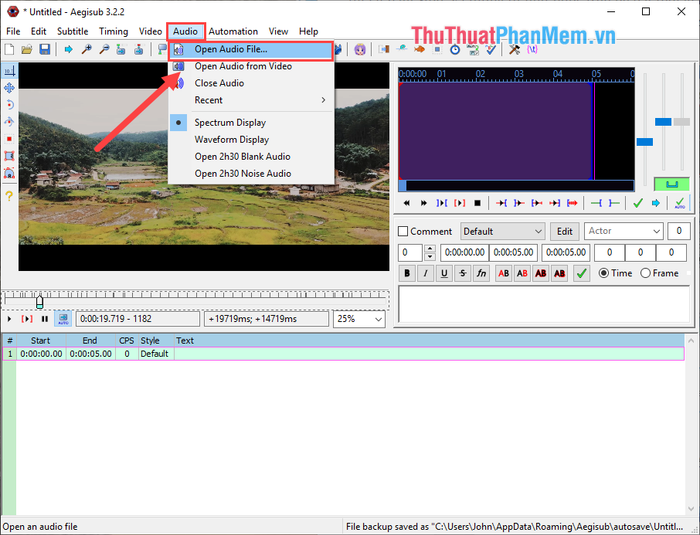The height and width of the screenshot is (535, 700).
Task: Click the Jump to frame arrow icon
Action: click(x=68, y=49)
